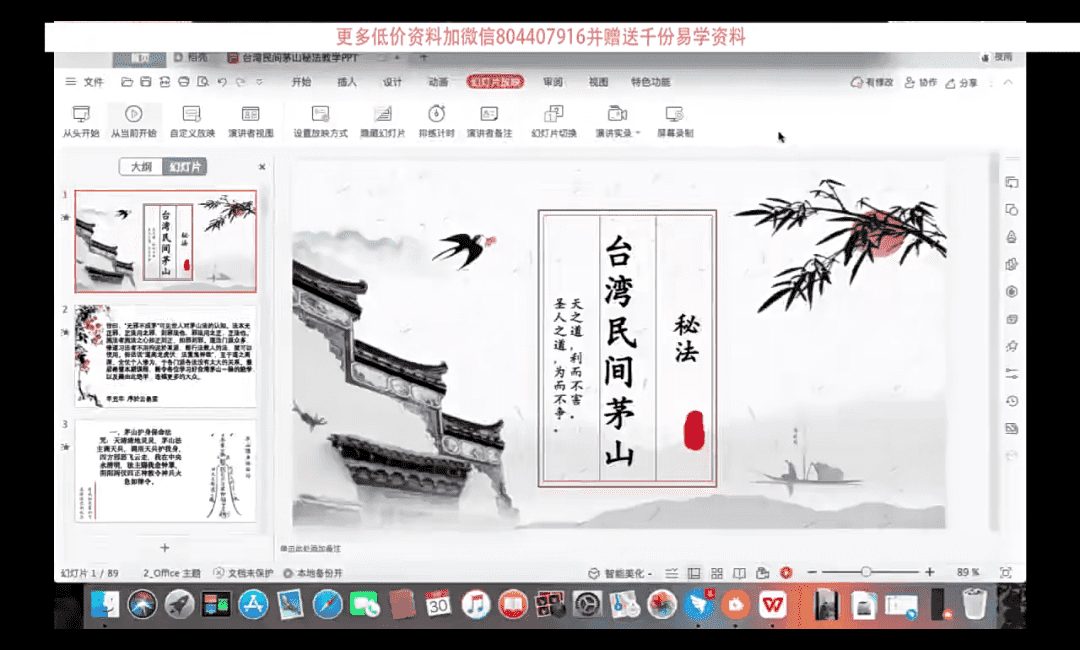1080x650 pixels.
Task: Expand the 智能美化 dropdown in status bar
Action: (x=651, y=574)
